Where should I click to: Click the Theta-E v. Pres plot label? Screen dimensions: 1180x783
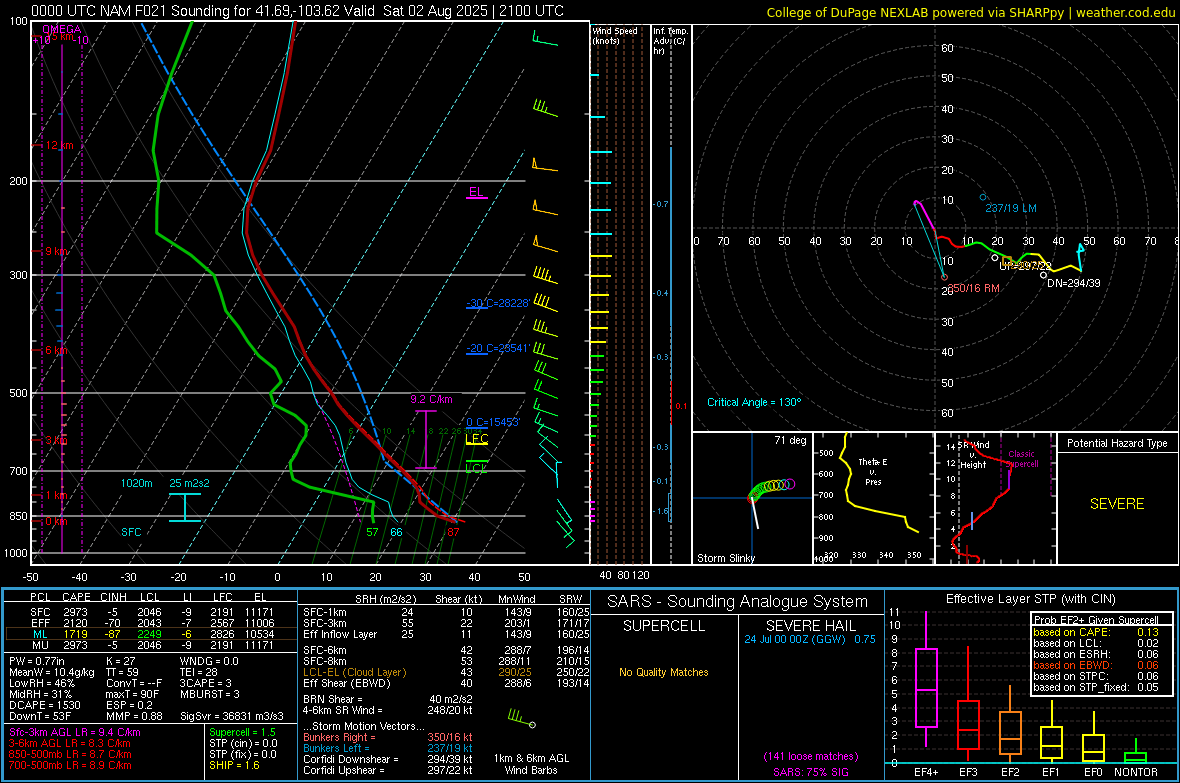[873, 471]
